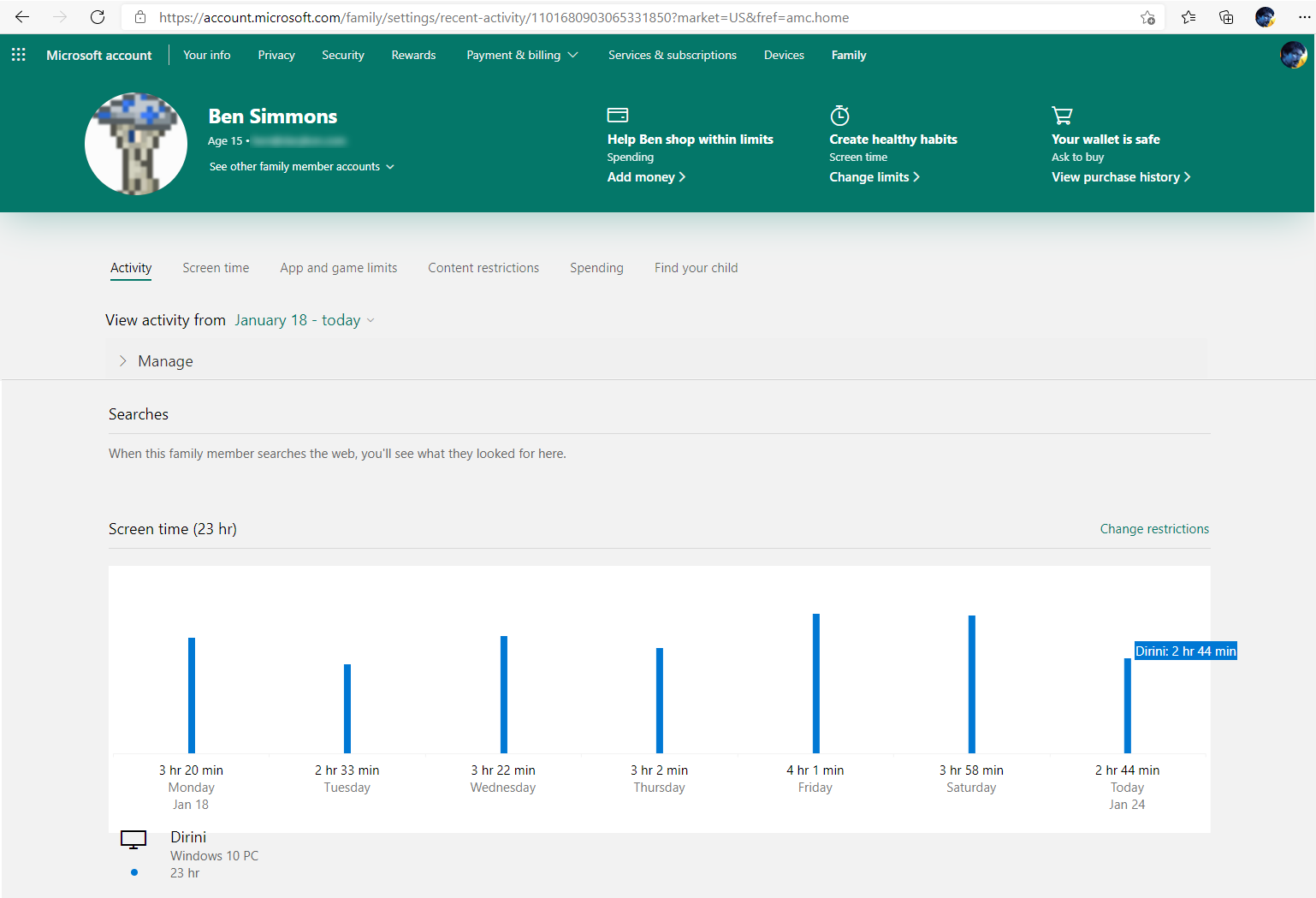
Task: Open the browser favorites star icon
Action: (x=1189, y=17)
